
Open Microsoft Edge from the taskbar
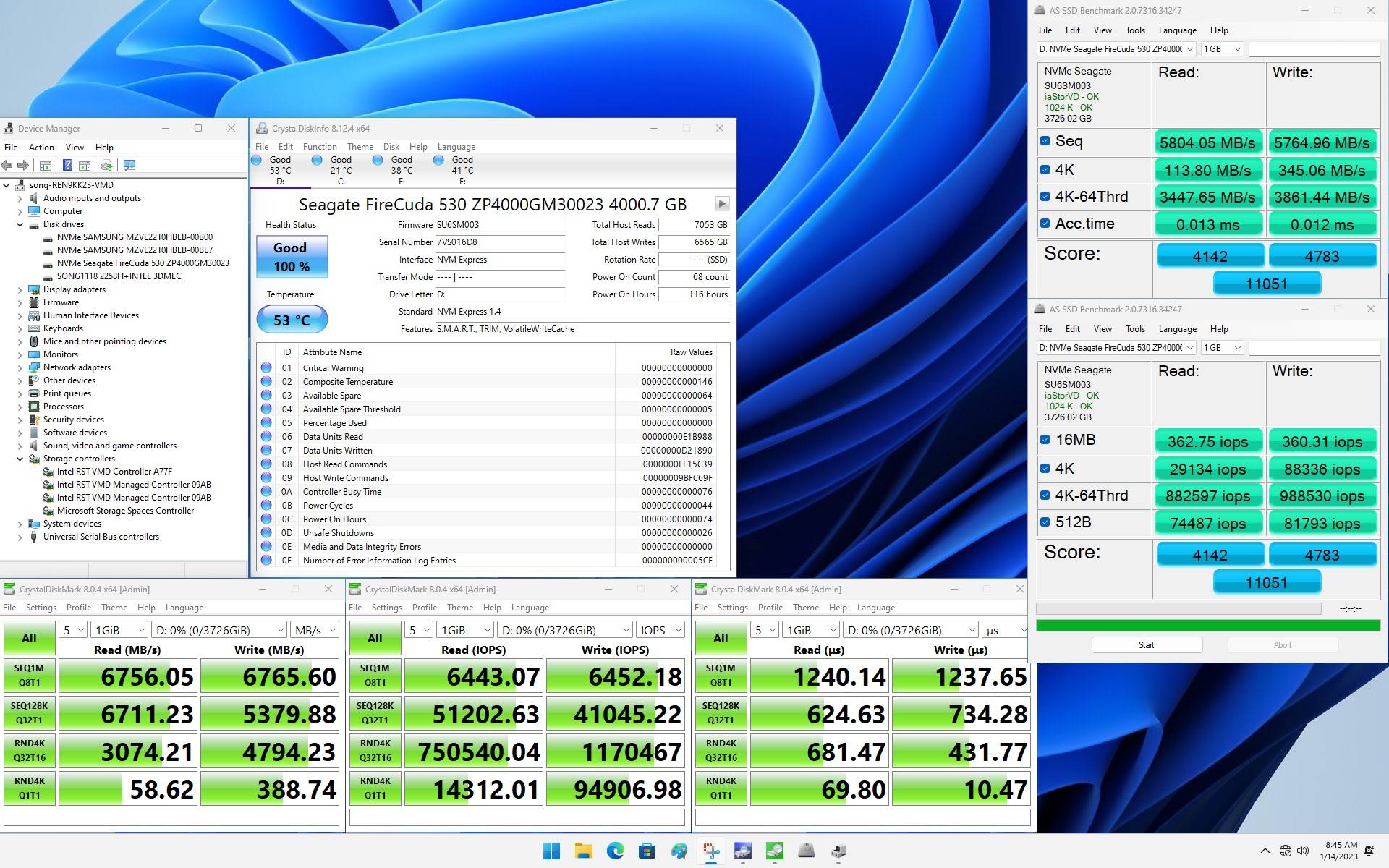click(616, 851)
